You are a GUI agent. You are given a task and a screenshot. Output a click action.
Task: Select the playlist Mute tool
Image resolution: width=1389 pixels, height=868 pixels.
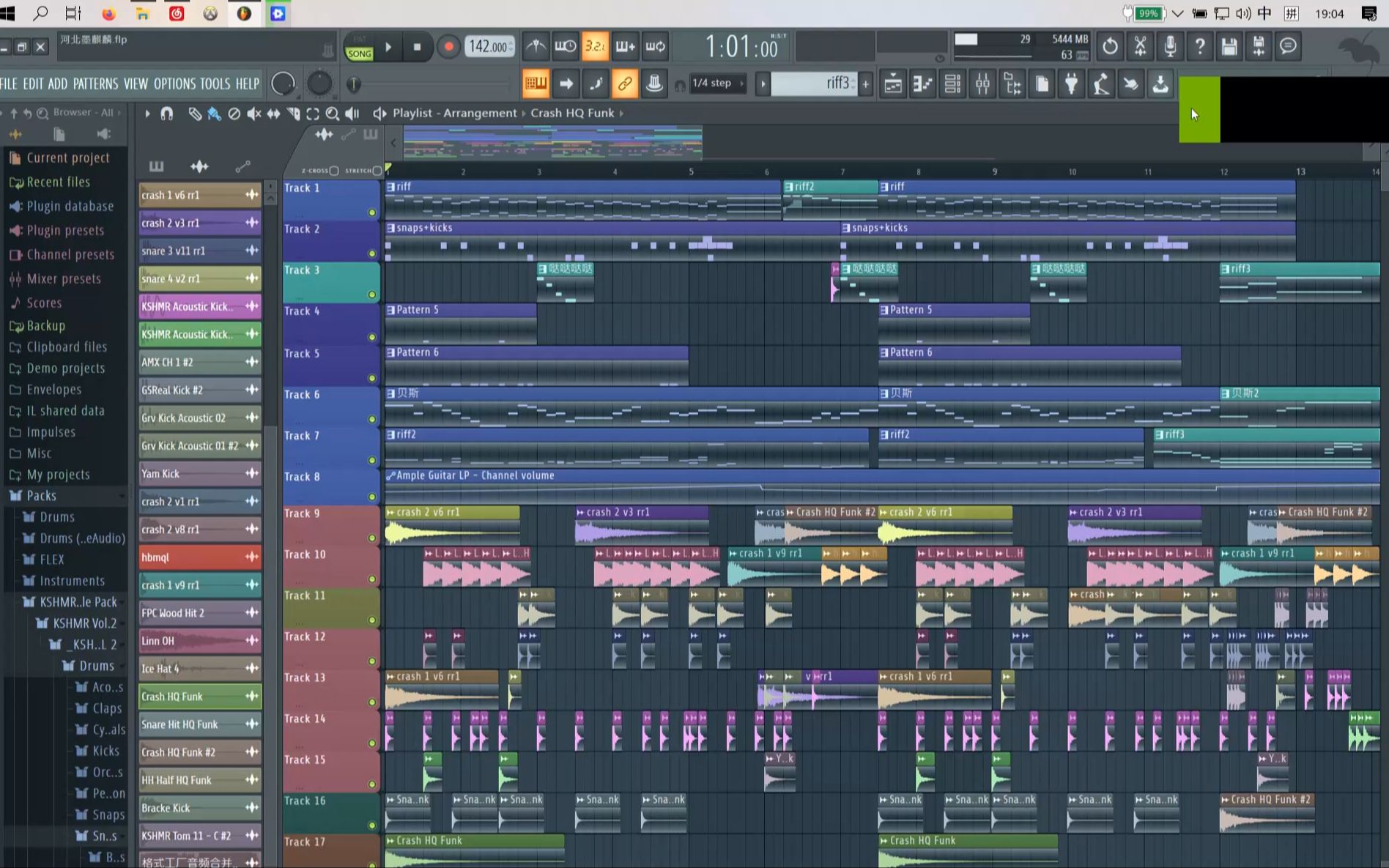point(253,114)
